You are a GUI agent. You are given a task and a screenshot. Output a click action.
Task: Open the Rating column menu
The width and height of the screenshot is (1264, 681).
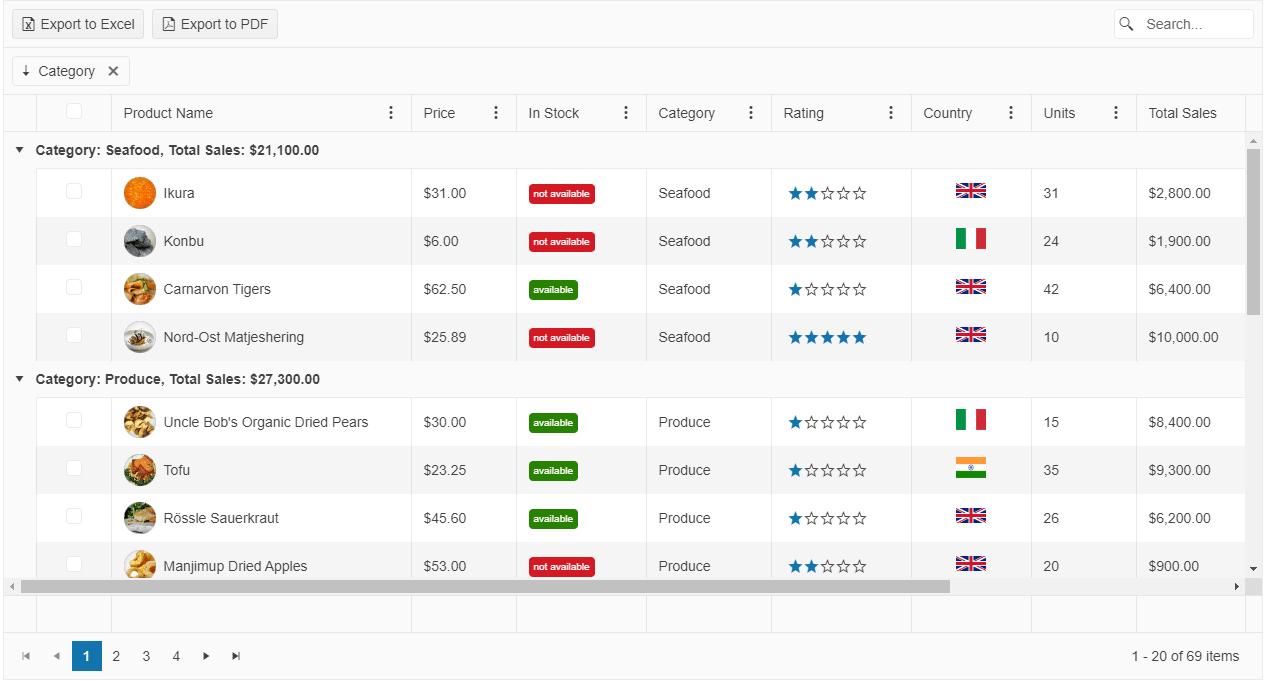pos(891,113)
